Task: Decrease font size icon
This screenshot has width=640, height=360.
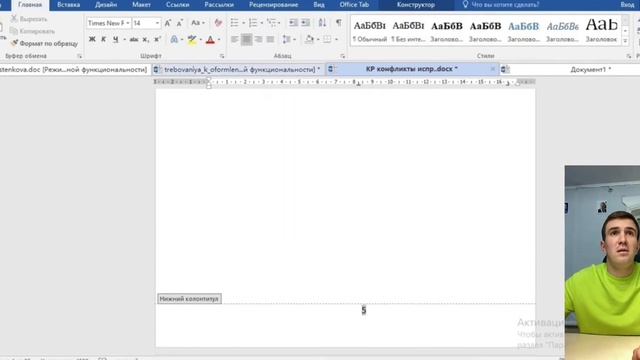Action: tap(179, 23)
